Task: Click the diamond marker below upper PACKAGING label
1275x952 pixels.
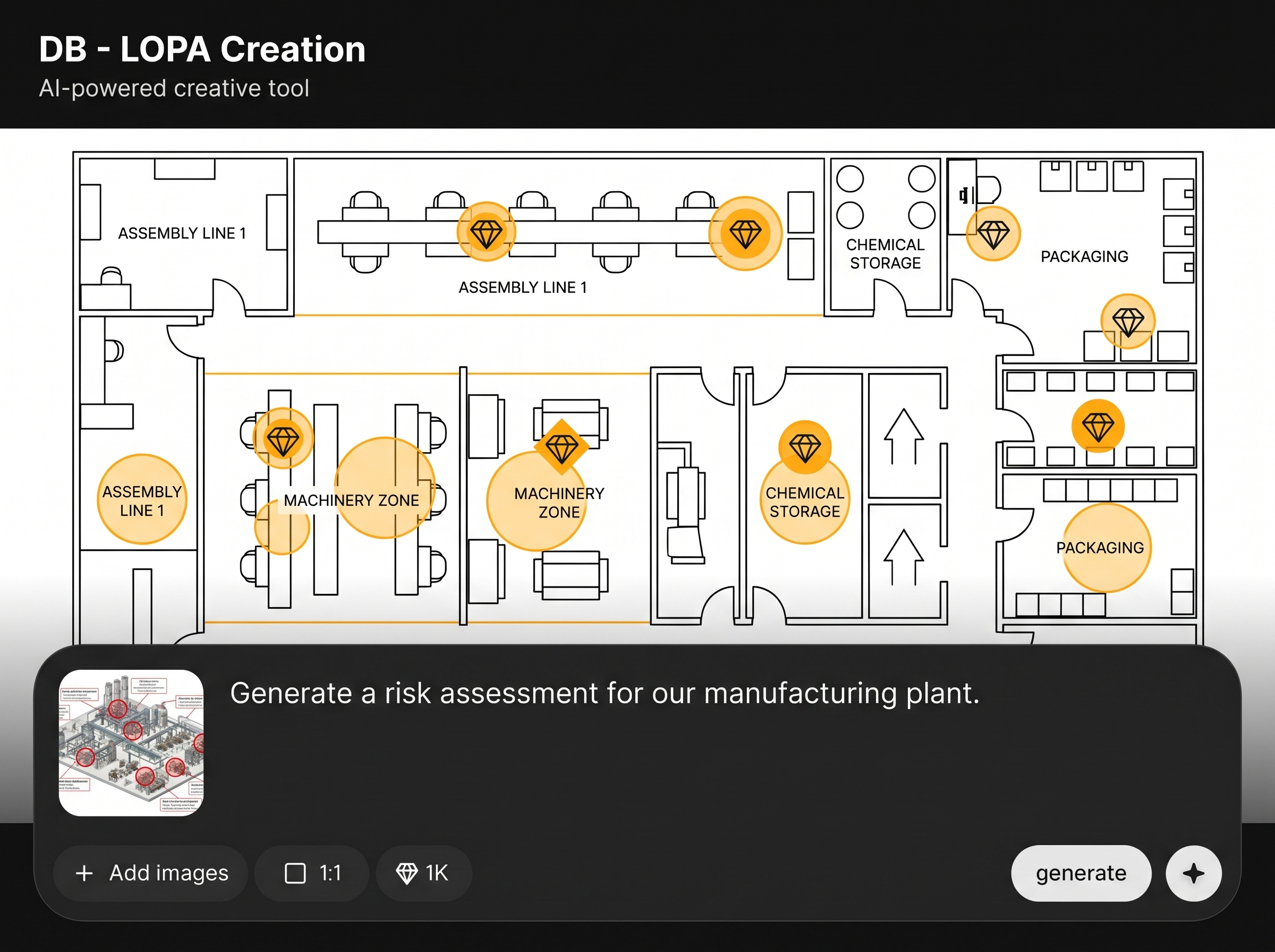Action: 1128,321
